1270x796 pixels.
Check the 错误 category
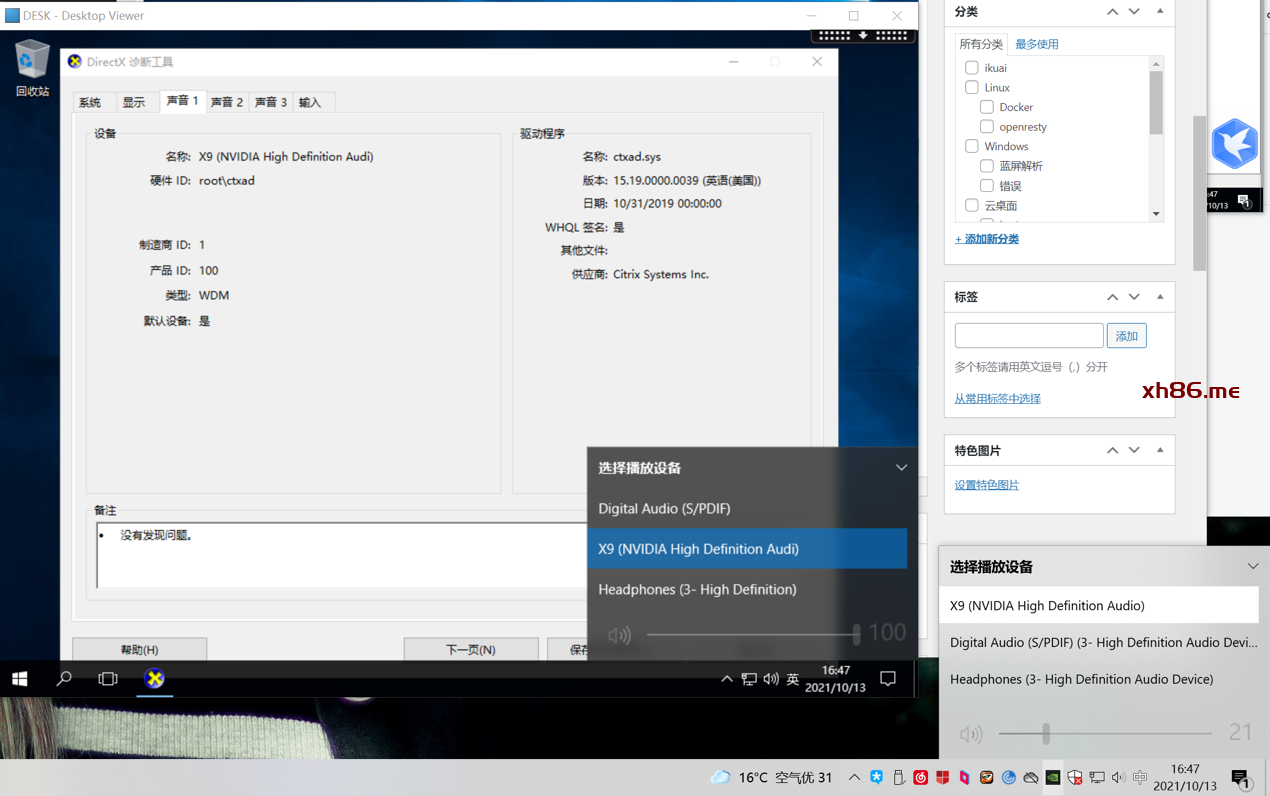pos(986,186)
